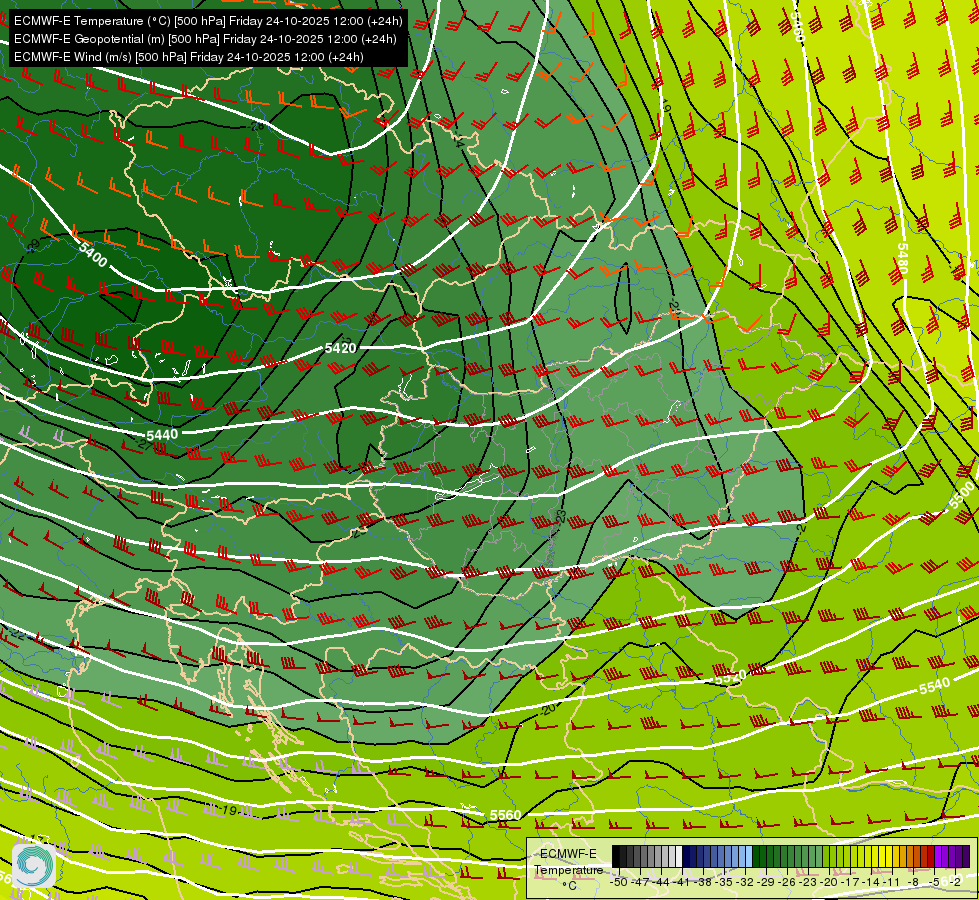
Task: Click the °C unit label in legend
Action: coord(569,886)
